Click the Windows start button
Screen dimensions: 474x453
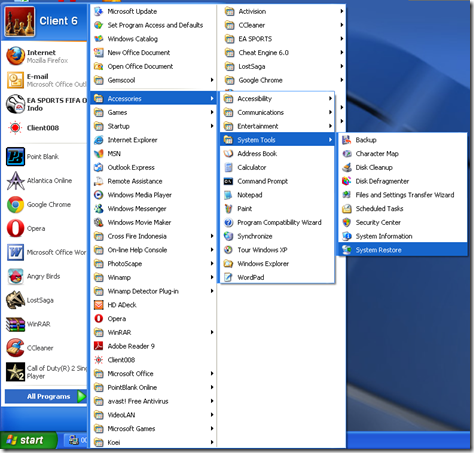[28, 440]
